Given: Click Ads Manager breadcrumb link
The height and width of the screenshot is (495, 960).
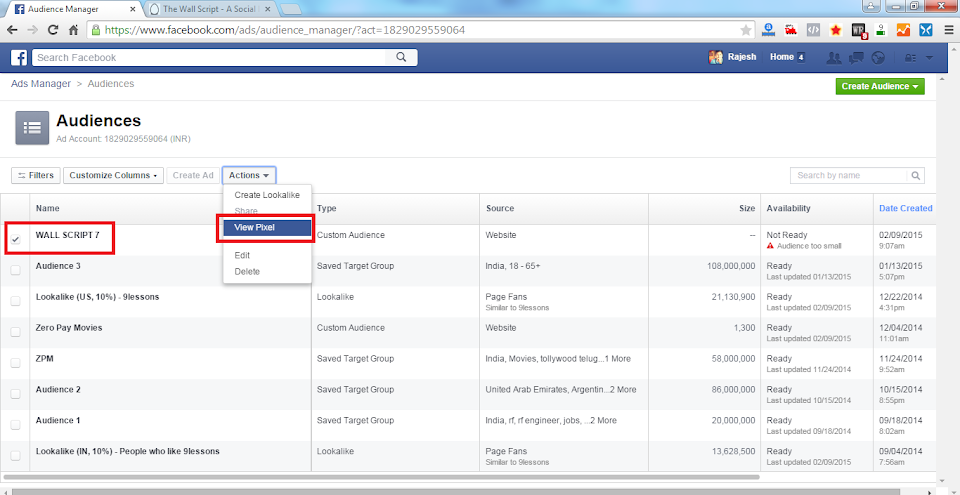Looking at the screenshot, I should (x=41, y=83).
